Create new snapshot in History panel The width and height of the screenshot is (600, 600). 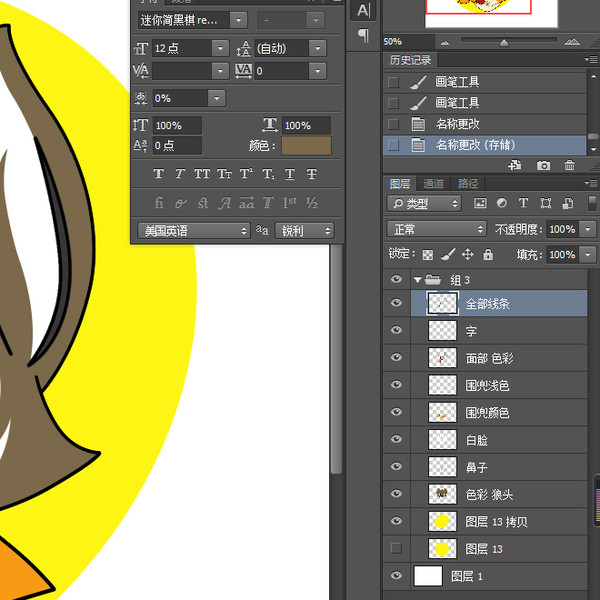[x=543, y=165]
